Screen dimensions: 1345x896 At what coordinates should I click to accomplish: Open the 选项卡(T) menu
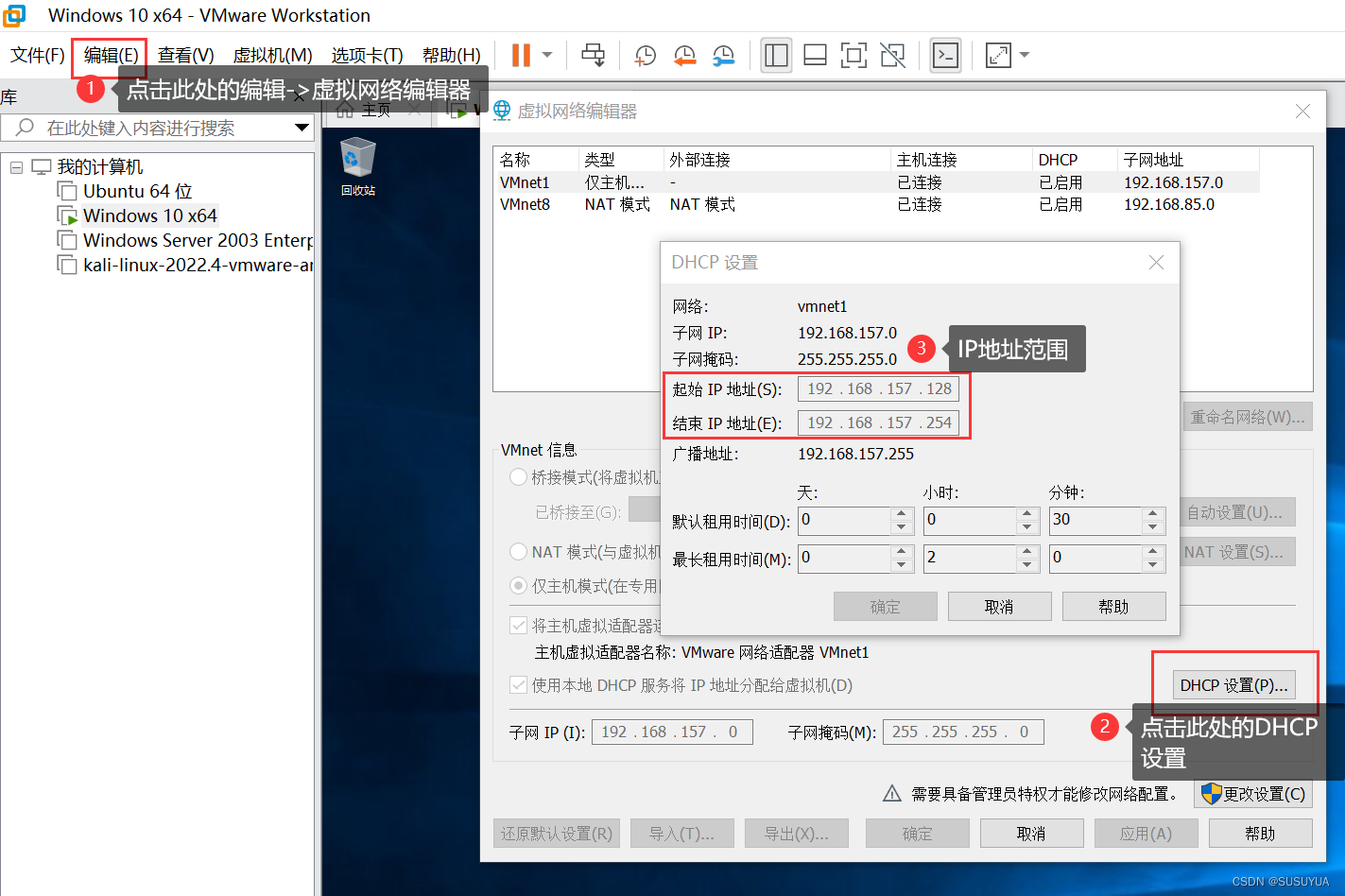click(x=367, y=55)
